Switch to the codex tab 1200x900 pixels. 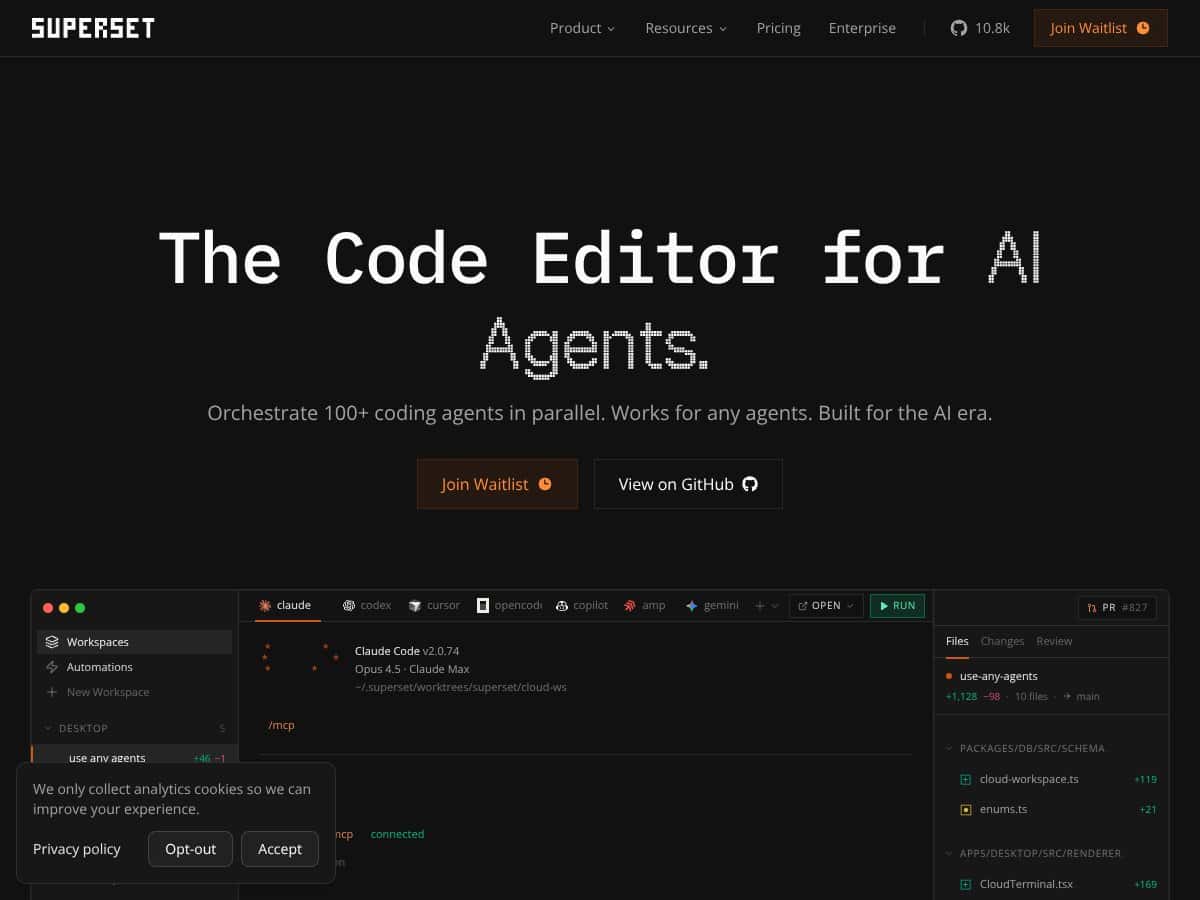click(367, 605)
